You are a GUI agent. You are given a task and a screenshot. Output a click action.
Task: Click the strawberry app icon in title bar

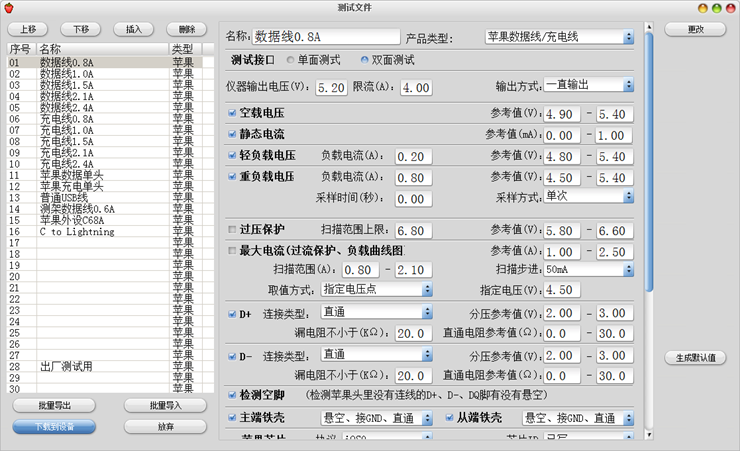click(9, 8)
